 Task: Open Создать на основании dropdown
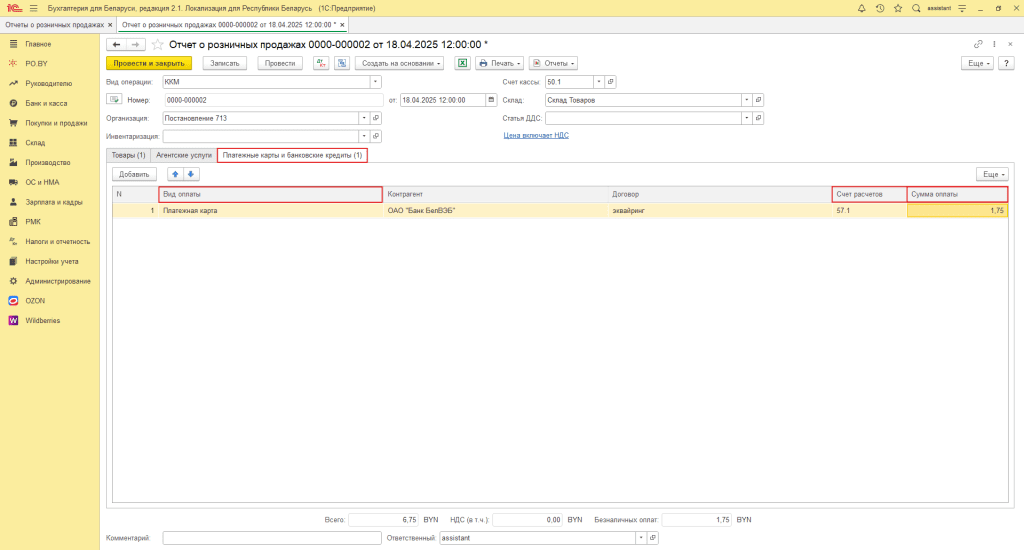(x=400, y=63)
